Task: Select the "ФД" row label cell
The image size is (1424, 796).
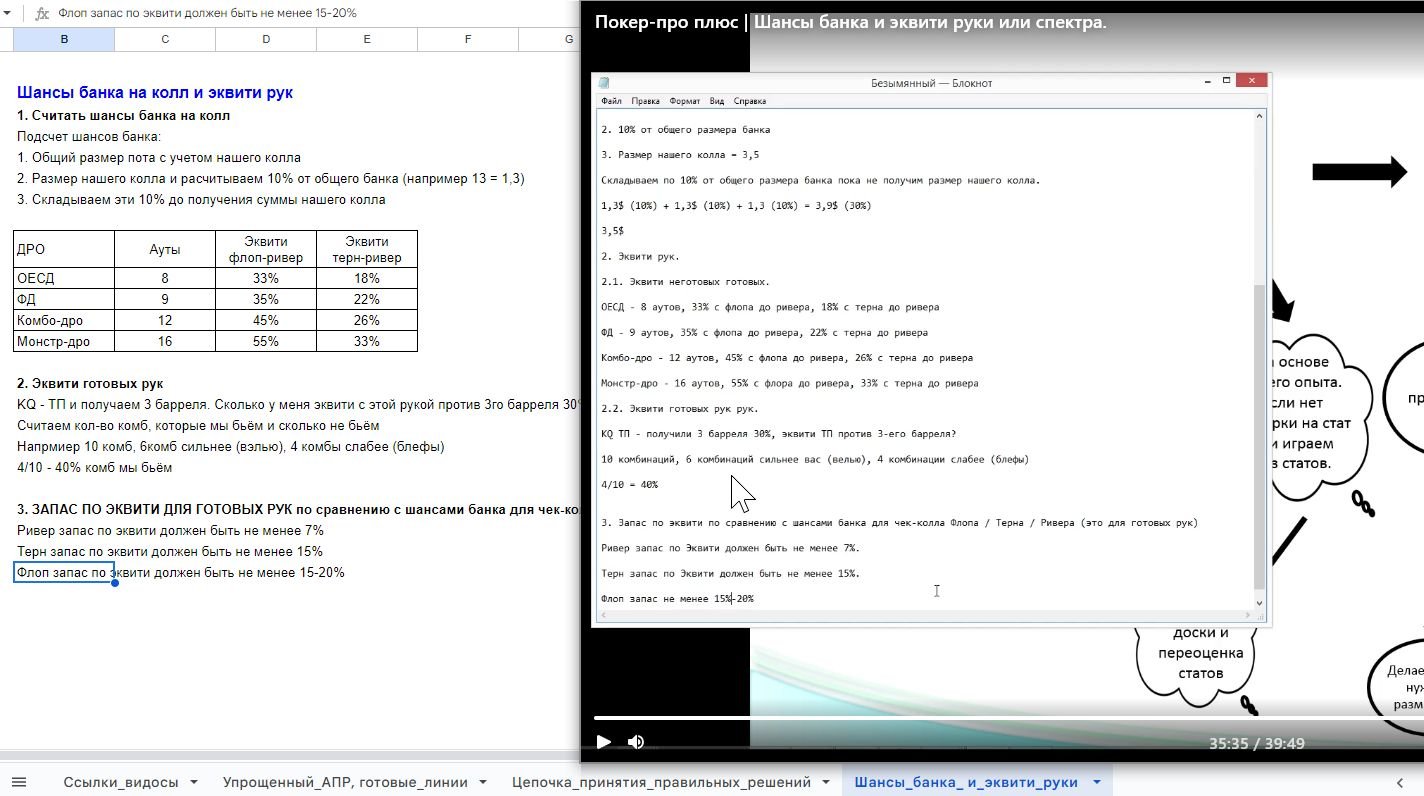Action: [x=64, y=299]
